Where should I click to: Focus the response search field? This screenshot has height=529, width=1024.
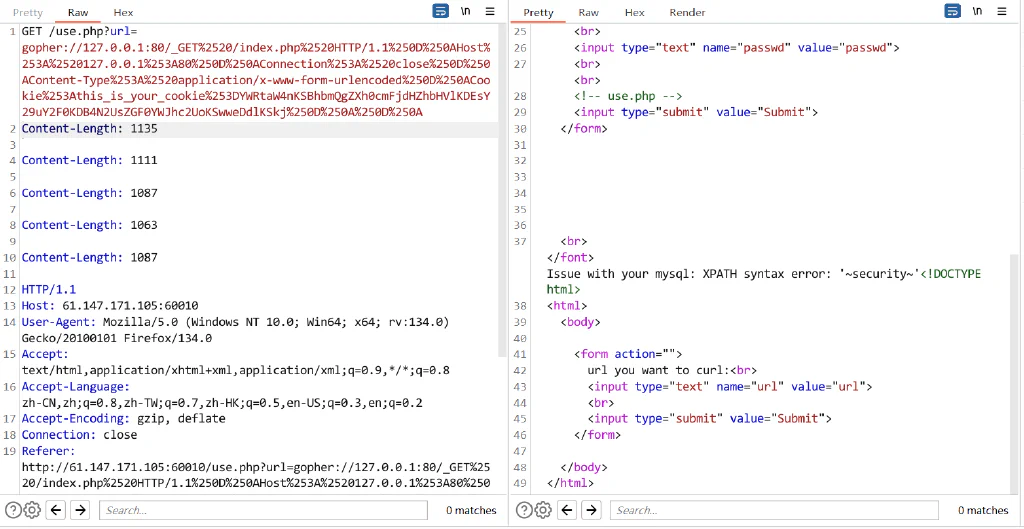click(x=774, y=510)
